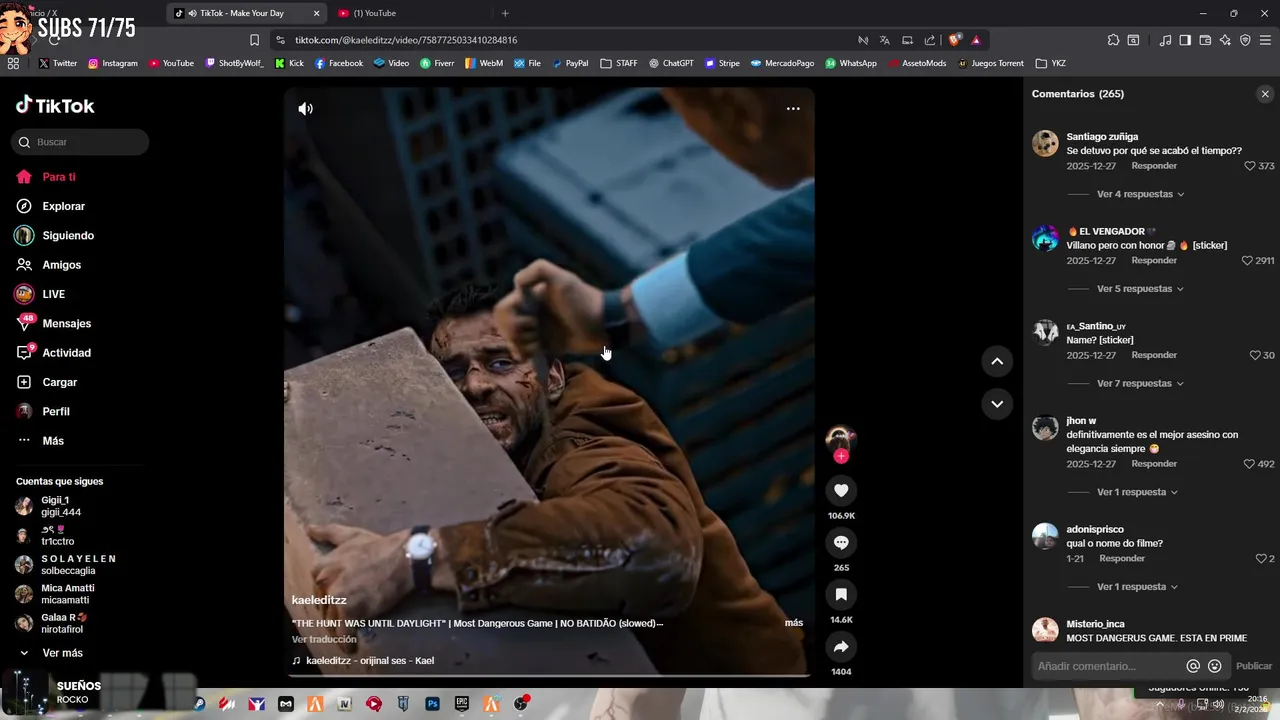Go to the next video arrow
The image size is (1280, 720).
click(997, 404)
